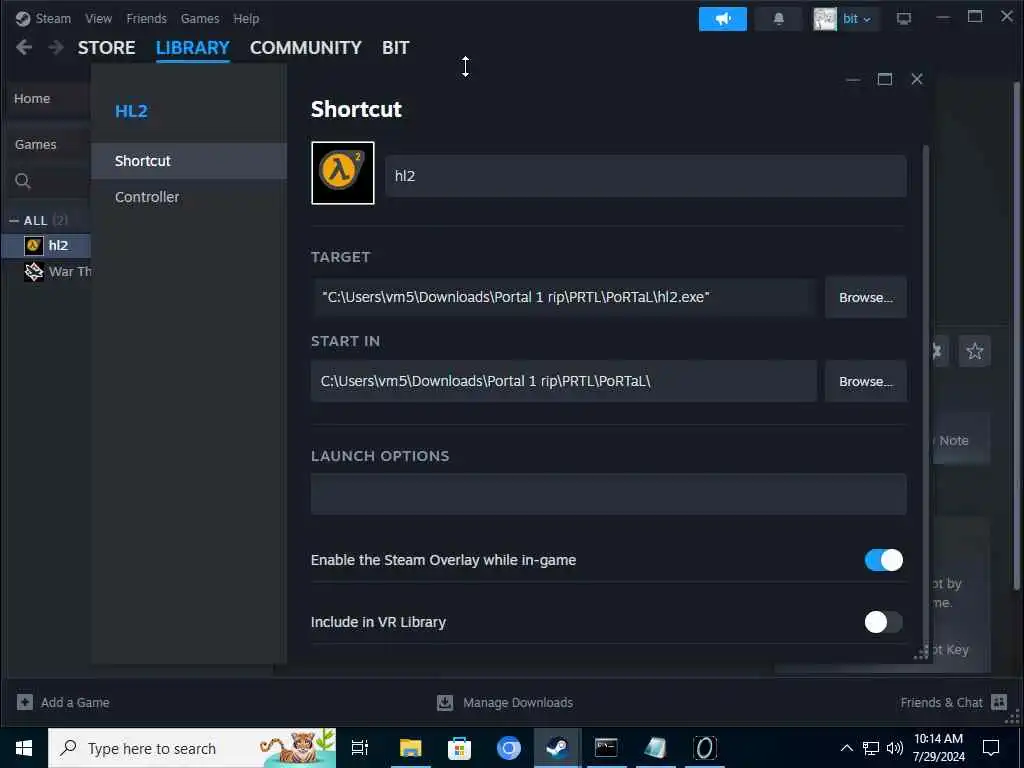Maximize the hl2 properties dialog

(x=885, y=79)
